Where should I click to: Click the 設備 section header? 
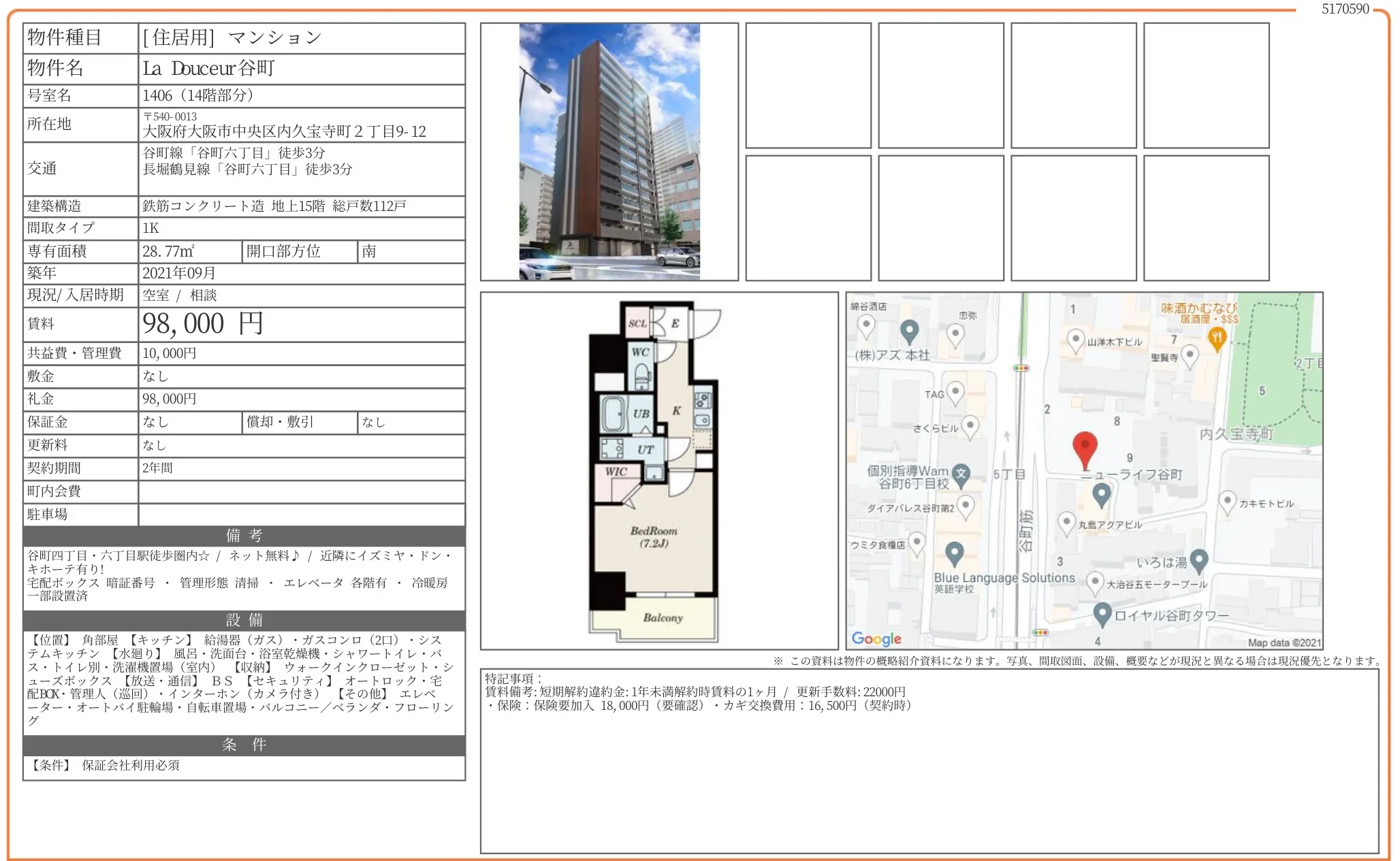(243, 620)
